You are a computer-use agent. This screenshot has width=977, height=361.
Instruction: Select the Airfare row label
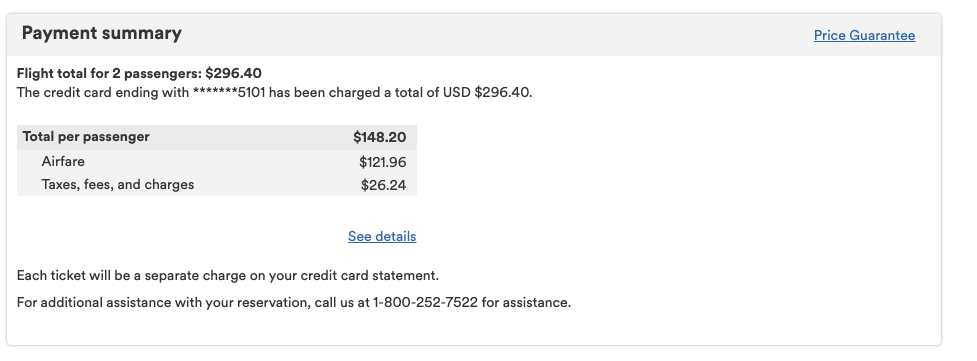pyautogui.click(x=63, y=161)
